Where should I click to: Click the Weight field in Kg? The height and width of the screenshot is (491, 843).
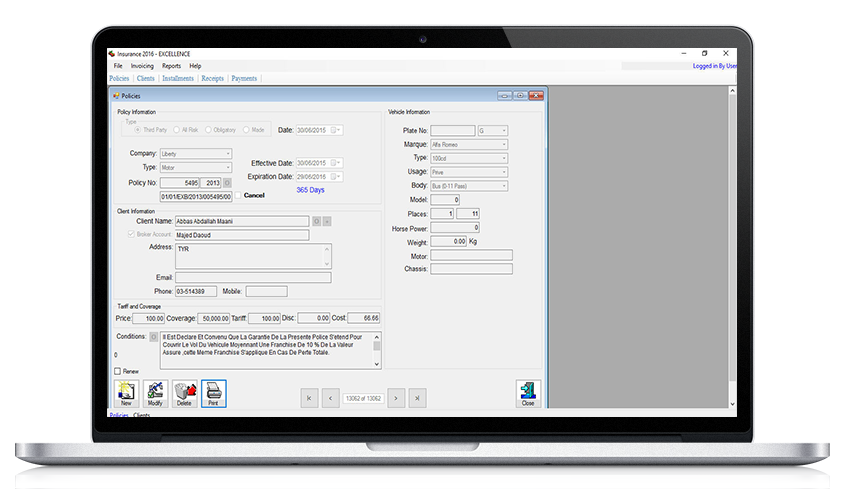point(448,241)
